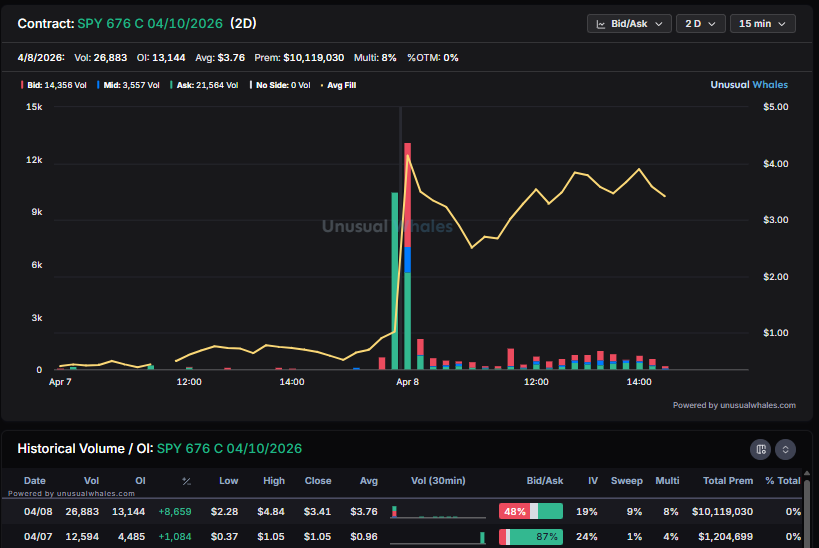The width and height of the screenshot is (819, 548).
Task: Click the 04/08 Vol (30min) sparkline
Action: 438,512
